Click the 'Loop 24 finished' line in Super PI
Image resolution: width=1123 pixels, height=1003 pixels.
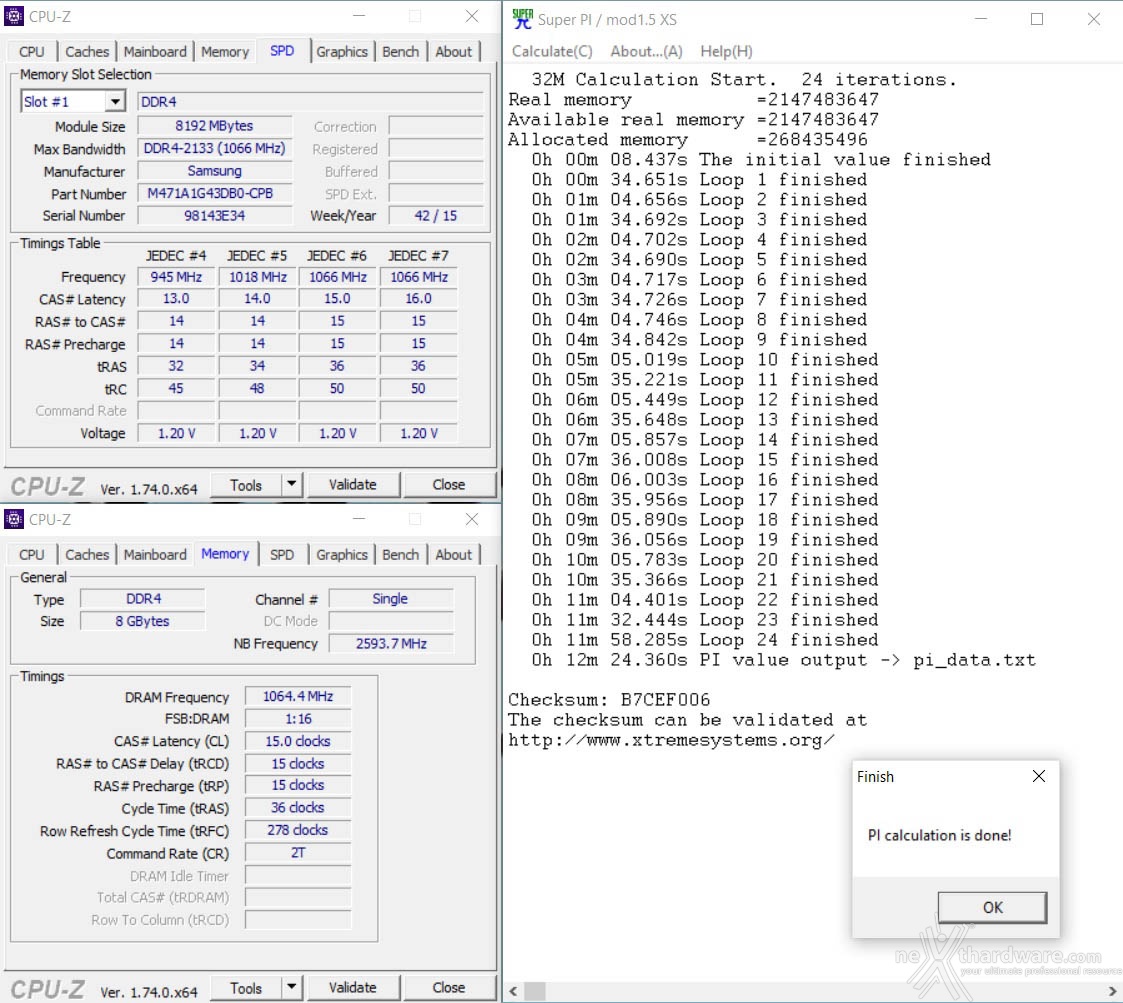point(705,640)
